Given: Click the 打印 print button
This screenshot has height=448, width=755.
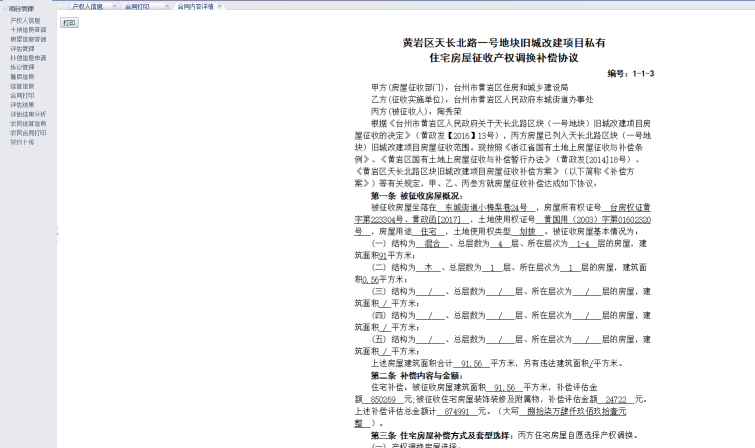Looking at the screenshot, I should click(69, 23).
